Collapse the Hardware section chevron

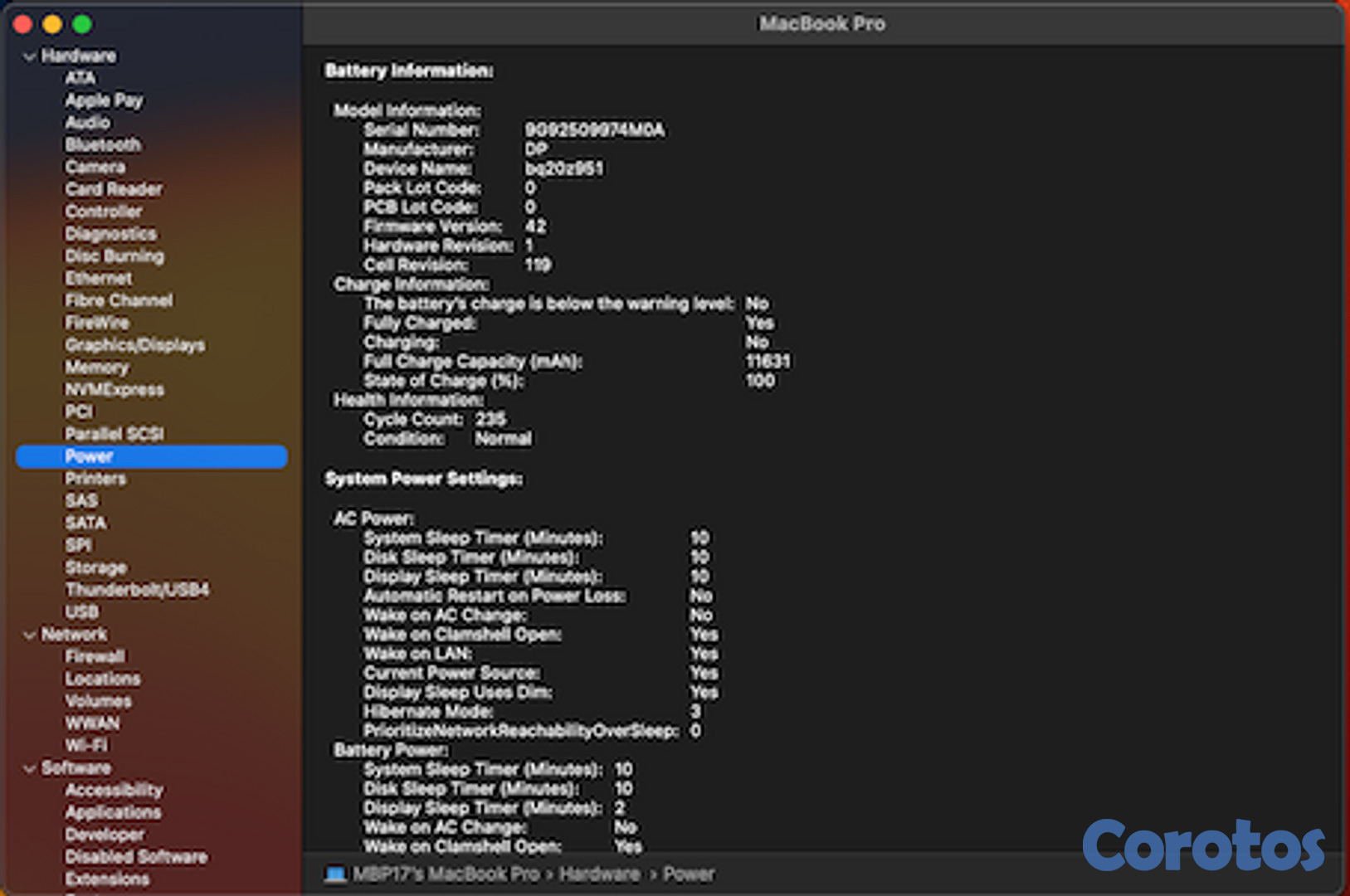coord(30,56)
